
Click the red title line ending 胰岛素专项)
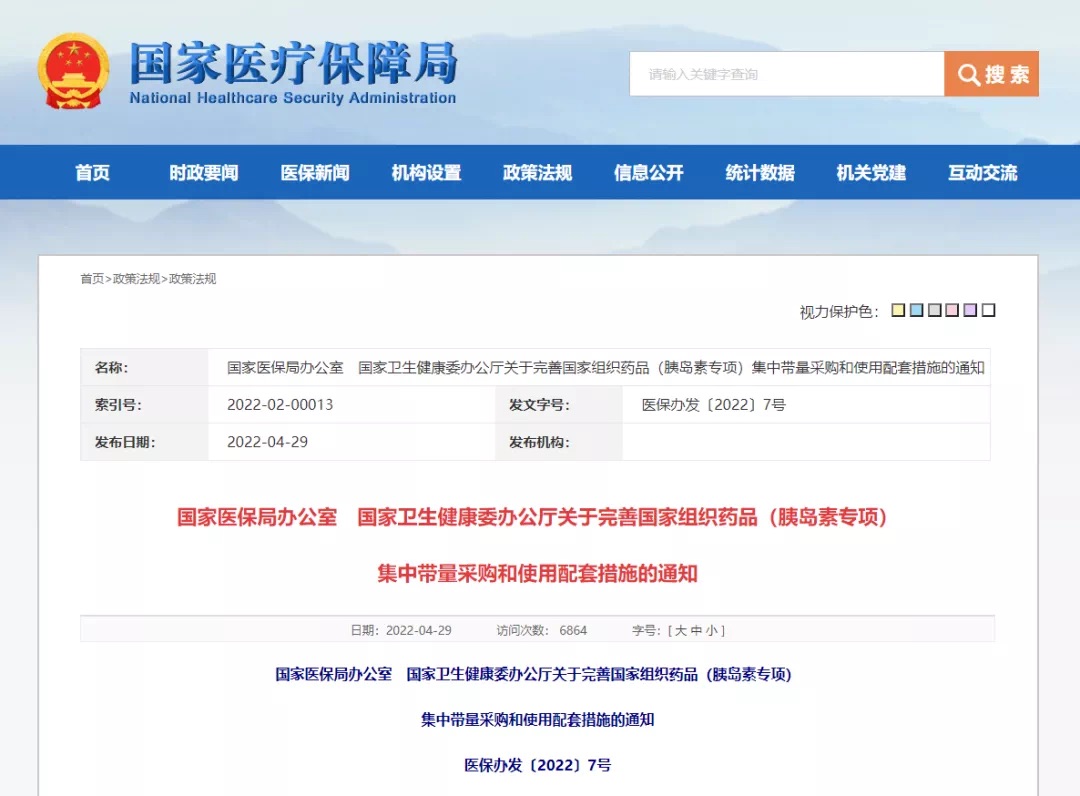(x=532, y=517)
